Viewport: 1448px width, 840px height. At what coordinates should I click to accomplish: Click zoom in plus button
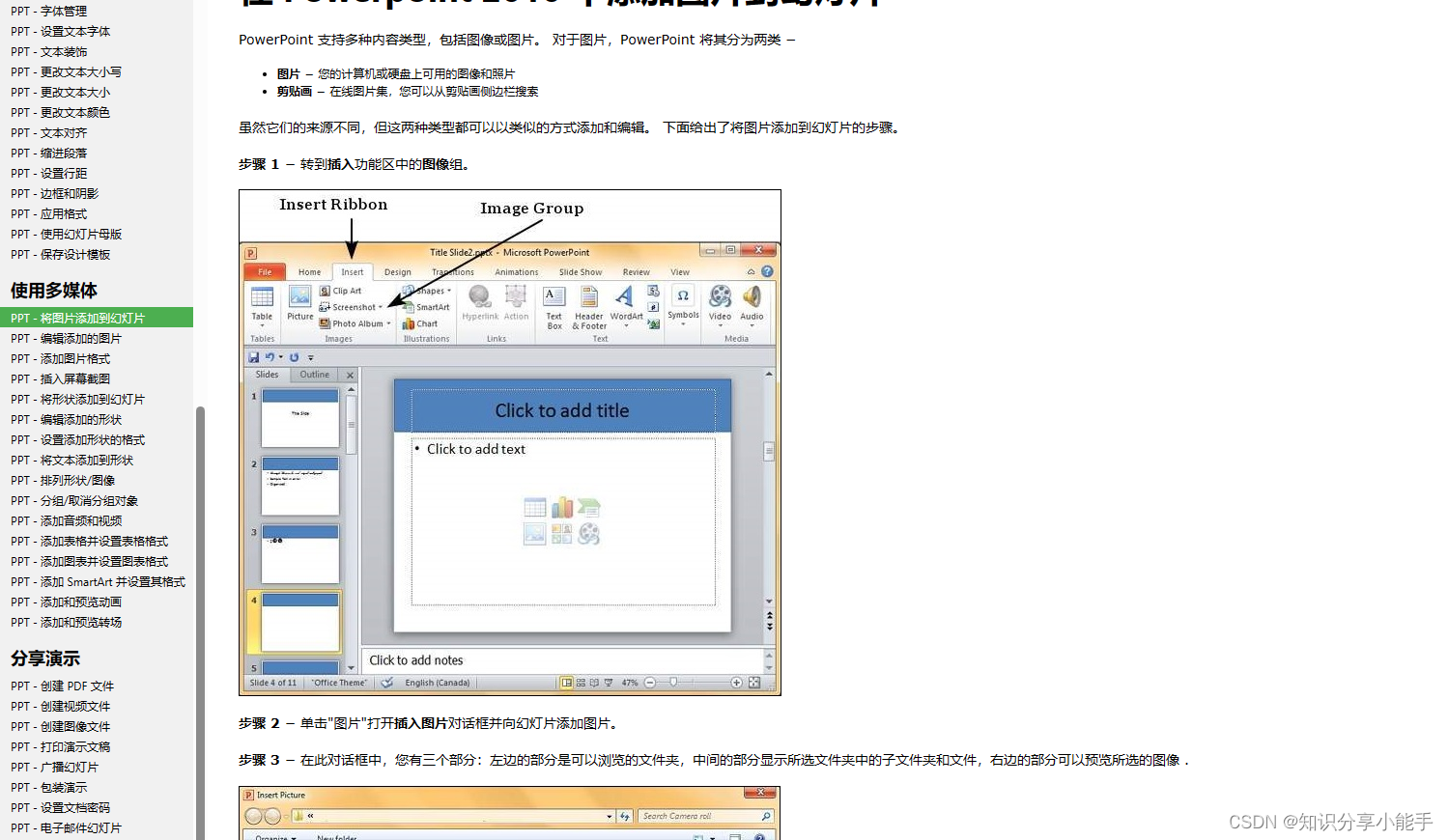737,683
